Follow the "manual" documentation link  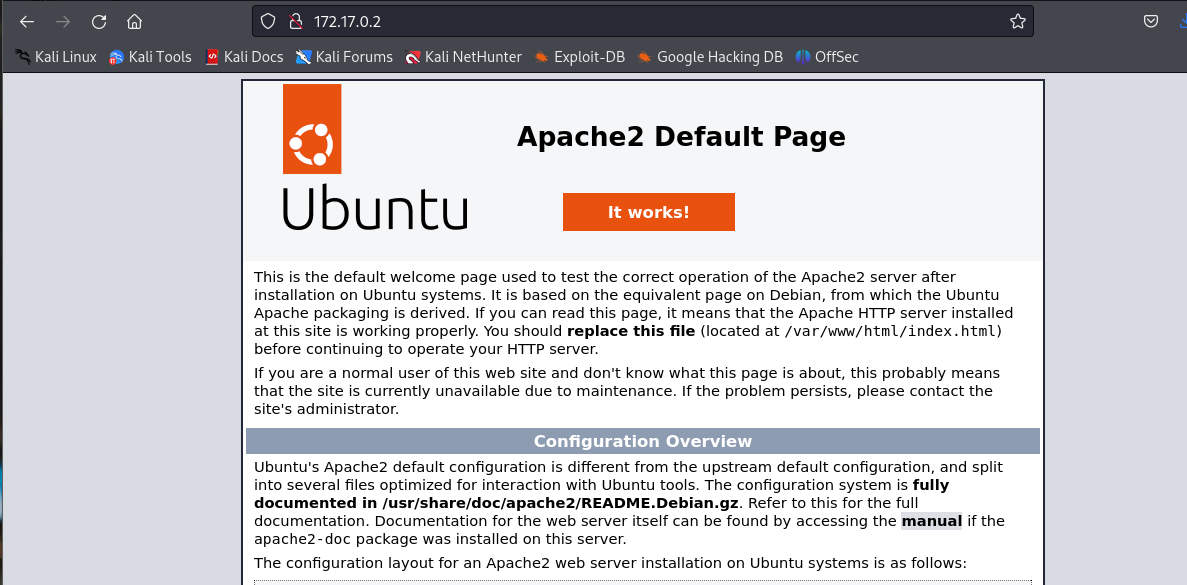[931, 521]
